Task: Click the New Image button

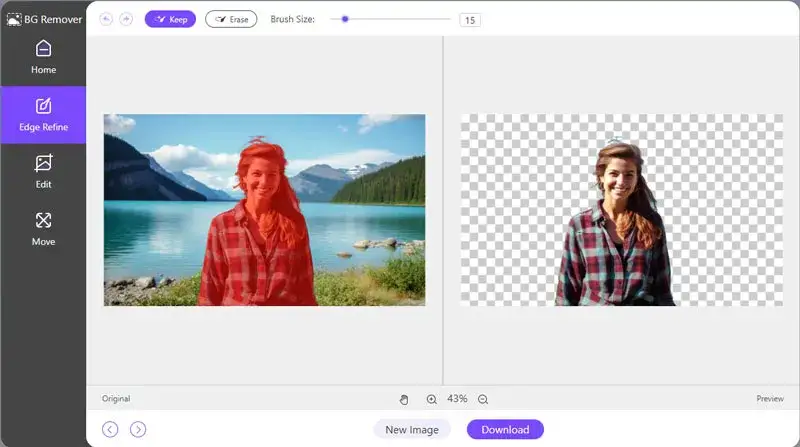Action: [412, 430]
